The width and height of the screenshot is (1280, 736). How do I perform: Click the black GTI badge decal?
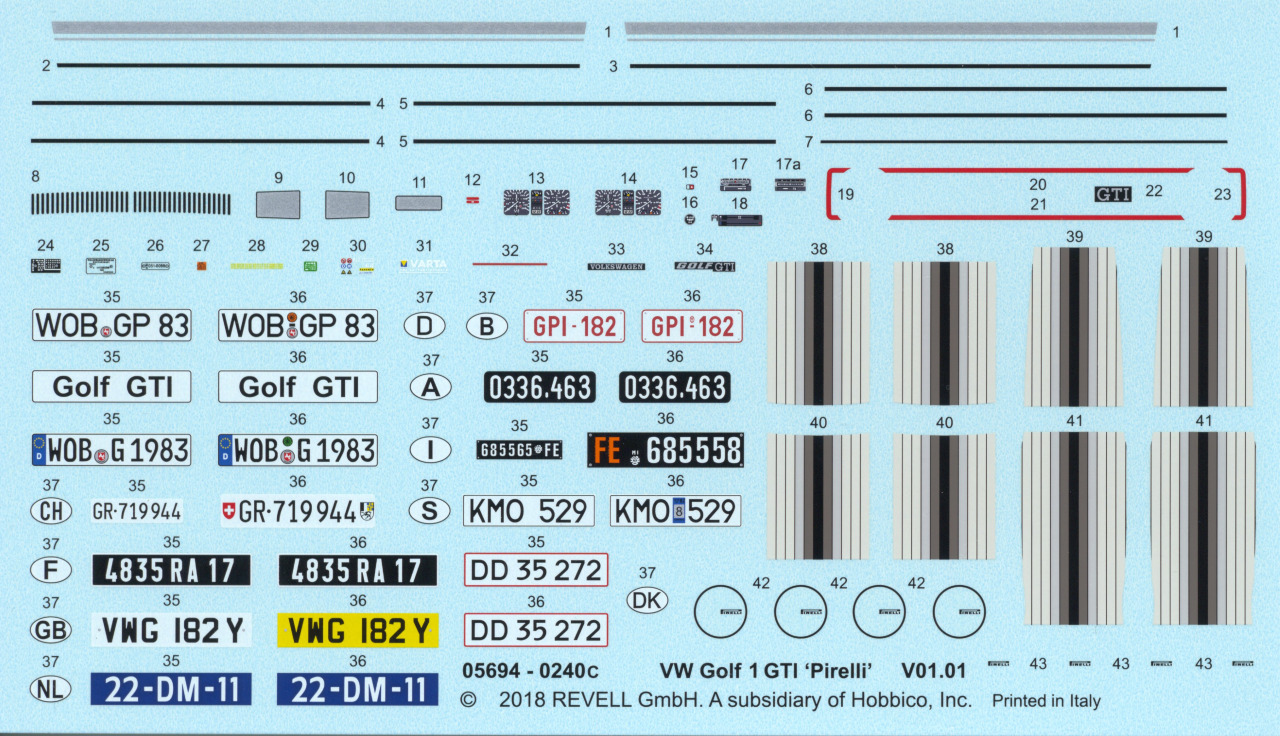pos(1112,194)
